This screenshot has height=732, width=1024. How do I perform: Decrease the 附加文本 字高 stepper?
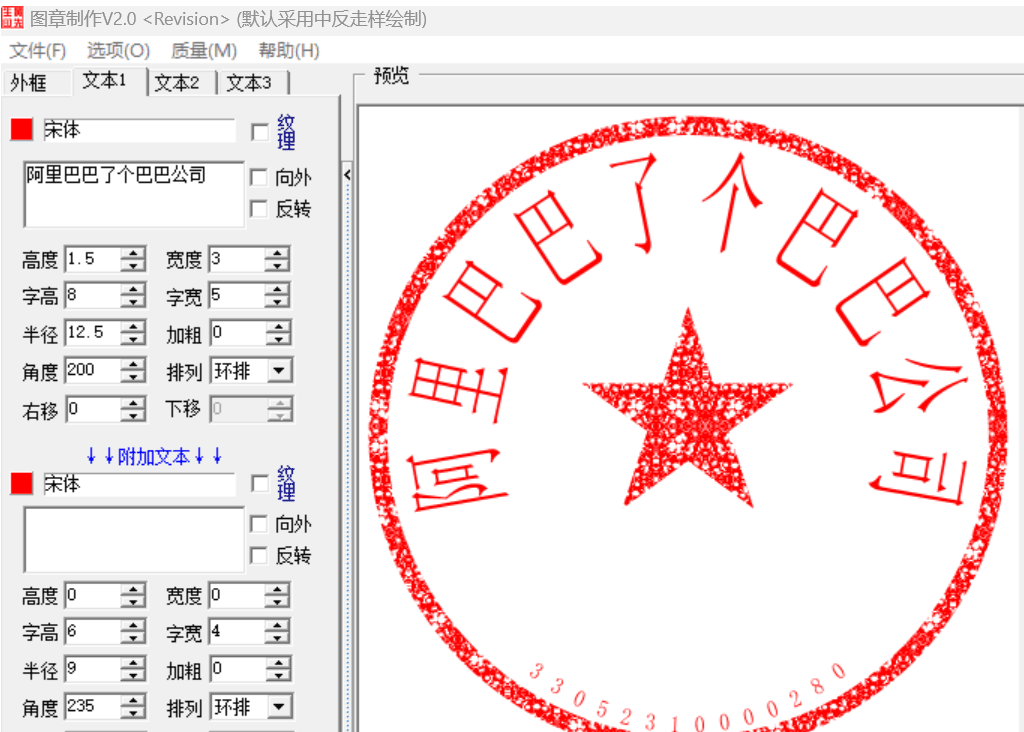pos(133,639)
